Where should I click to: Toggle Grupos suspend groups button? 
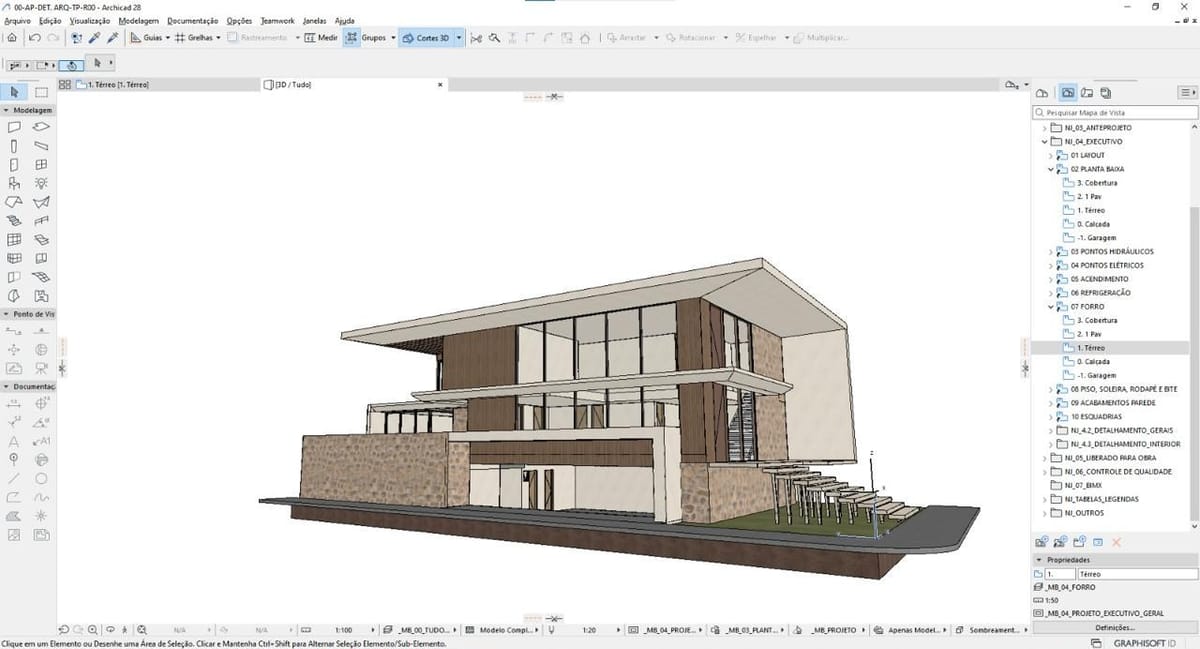tap(352, 38)
